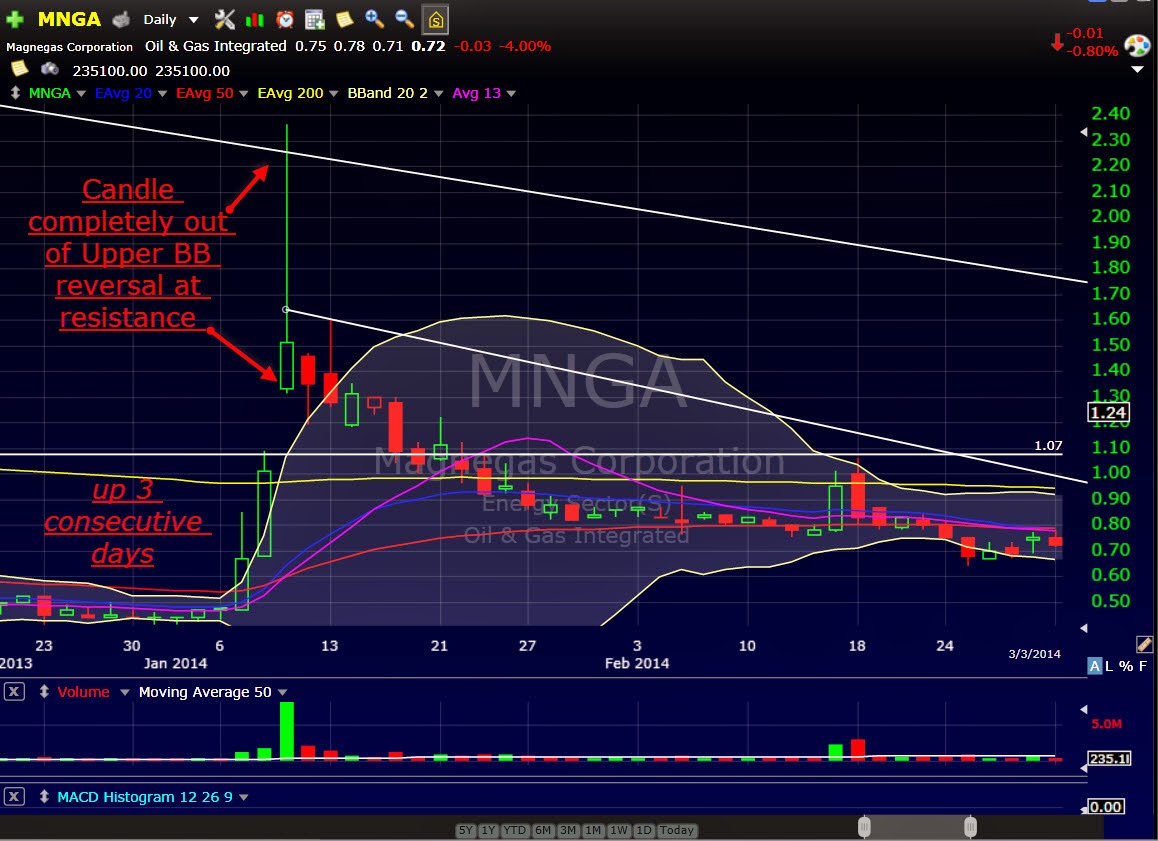Click the house S icon in toolbar
Screen dimensions: 1158x841
[436, 20]
